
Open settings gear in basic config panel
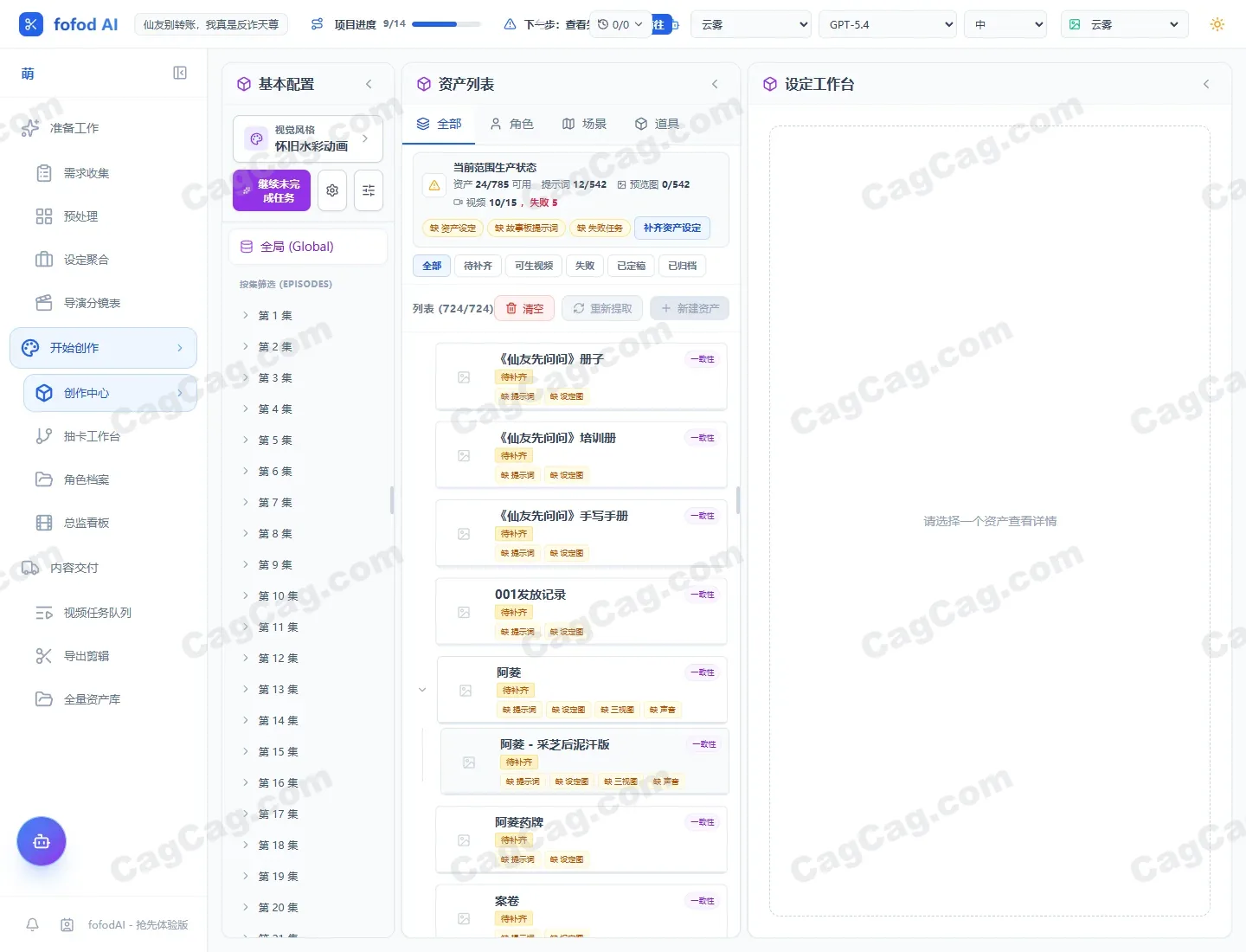pyautogui.click(x=332, y=190)
